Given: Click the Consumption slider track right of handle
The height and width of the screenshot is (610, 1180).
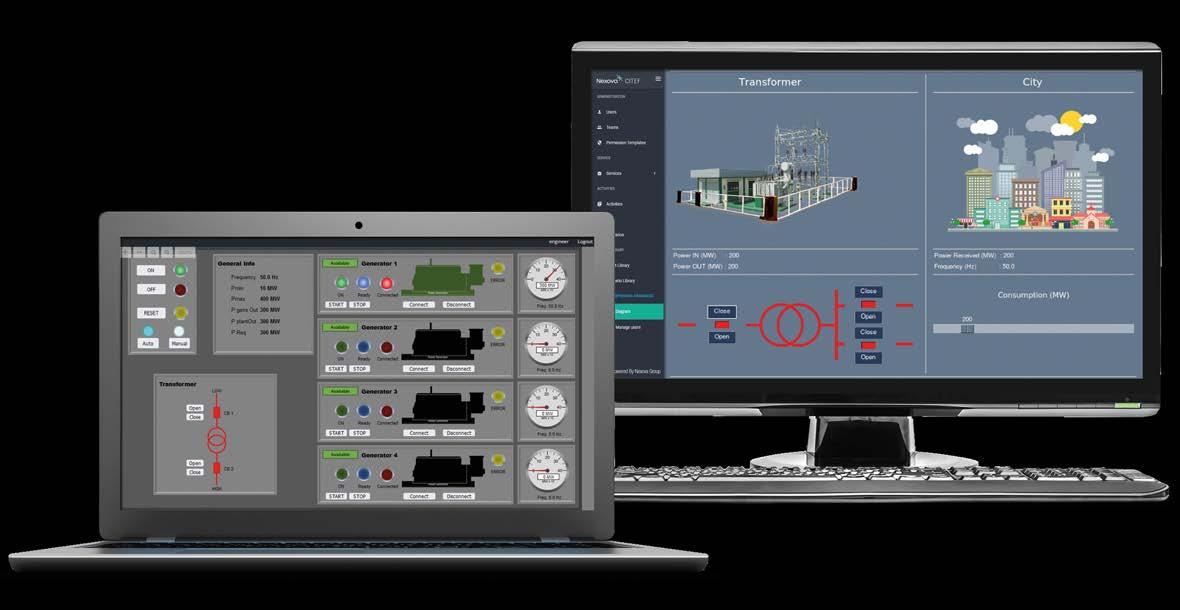Looking at the screenshot, I should 1054,329.
